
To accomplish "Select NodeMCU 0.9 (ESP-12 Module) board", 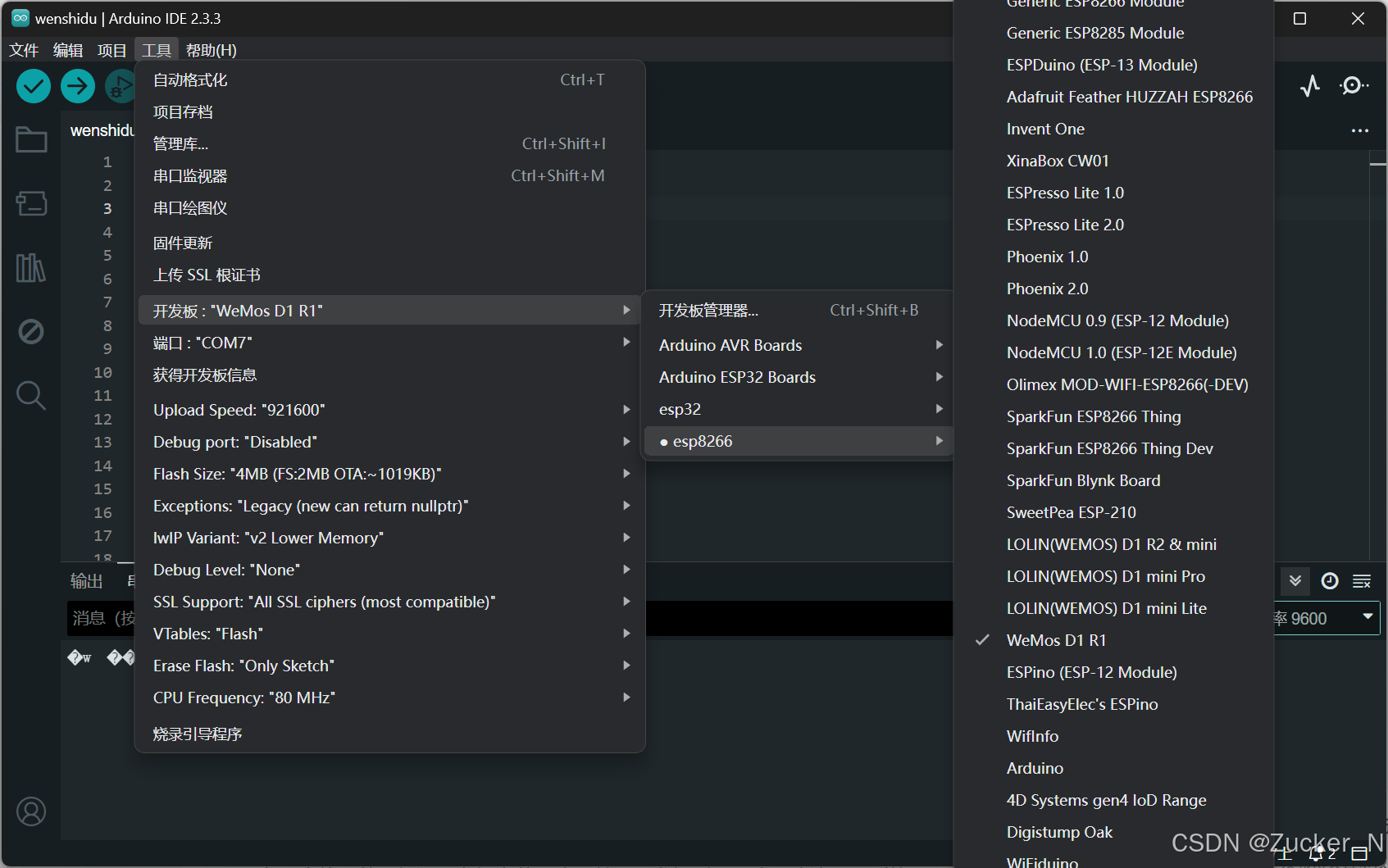I will coord(1113,320).
